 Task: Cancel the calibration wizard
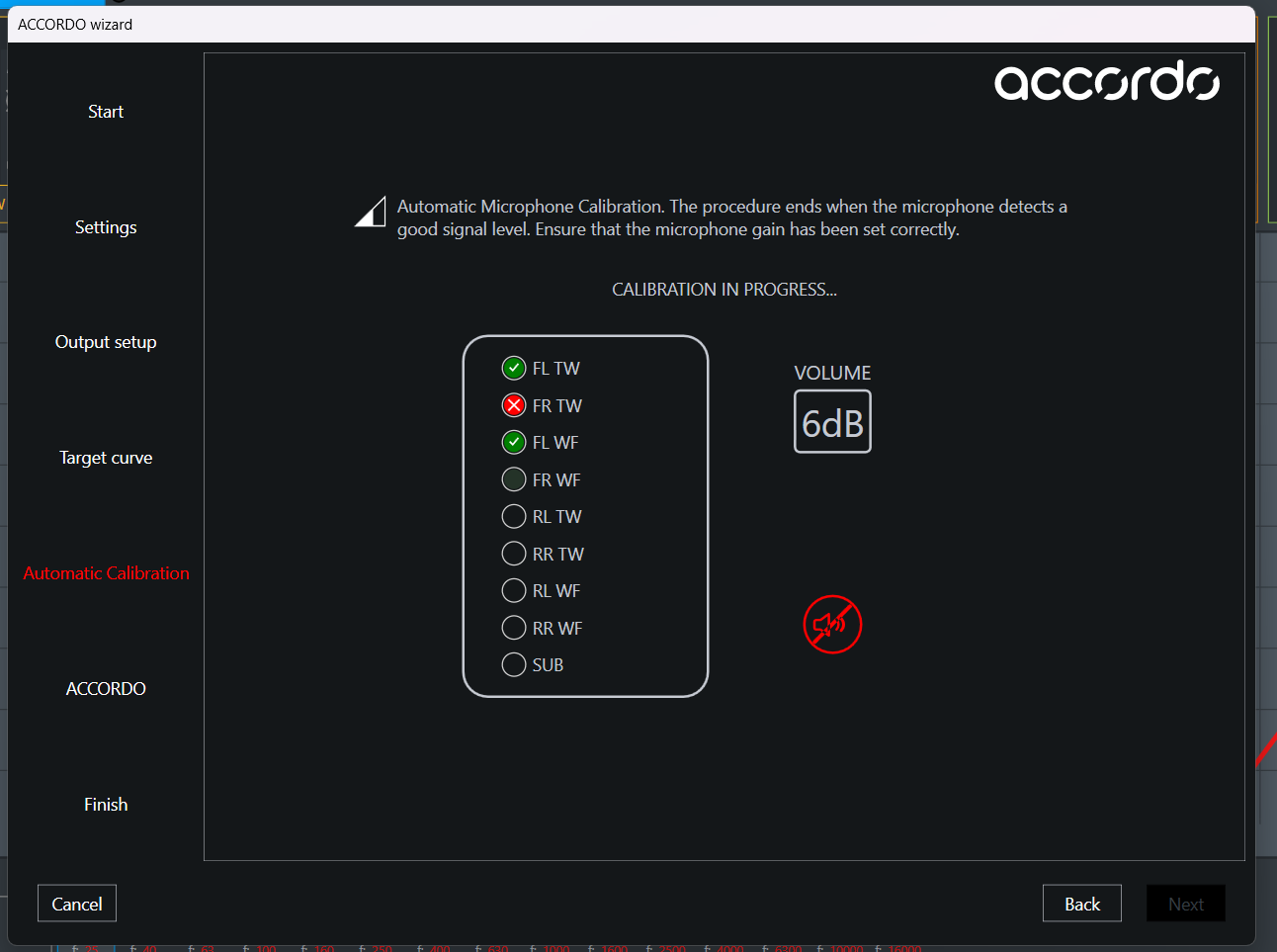(76, 903)
